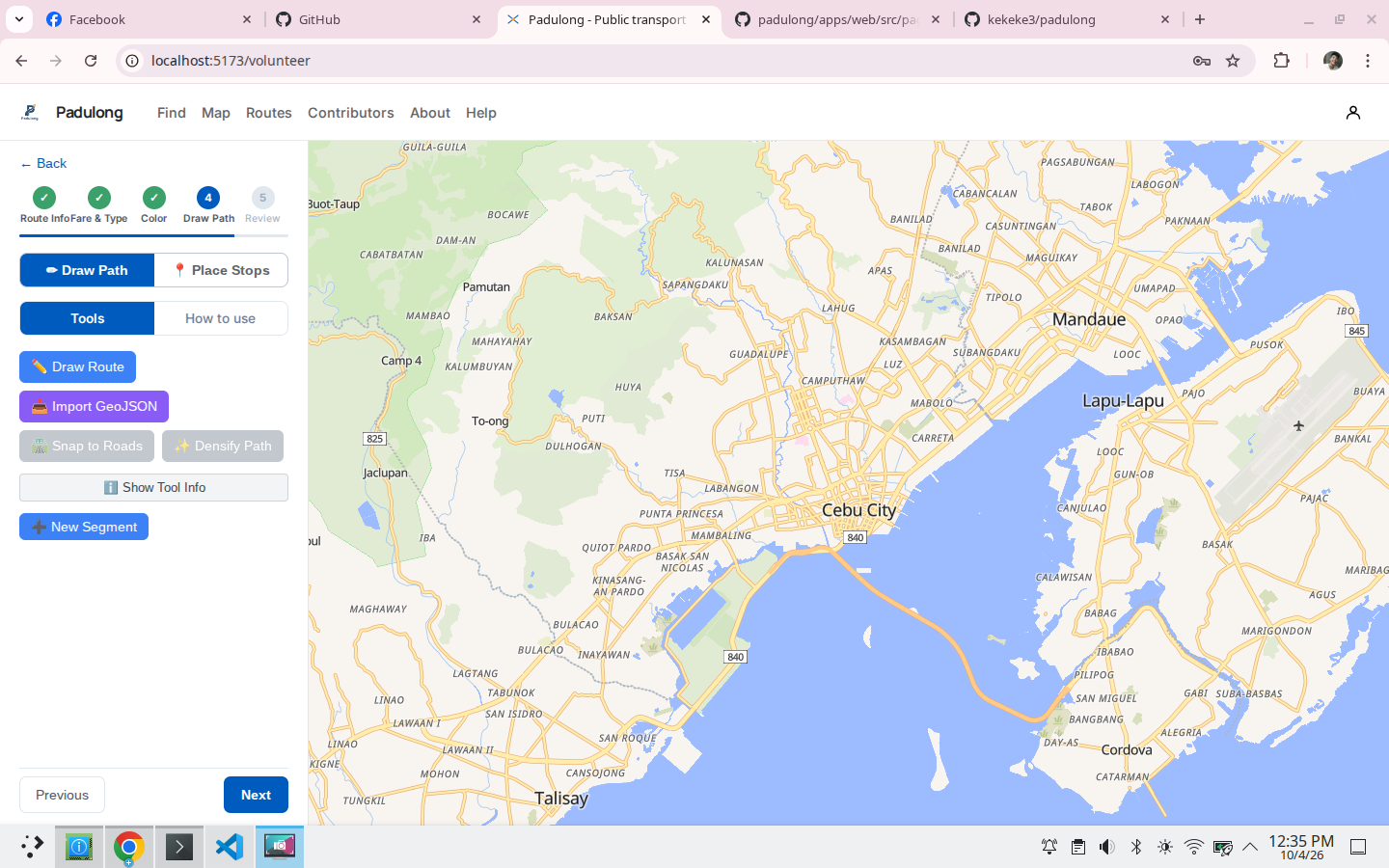1389x868 pixels.
Task: Switch to Place Stops mode
Action: tap(221, 270)
